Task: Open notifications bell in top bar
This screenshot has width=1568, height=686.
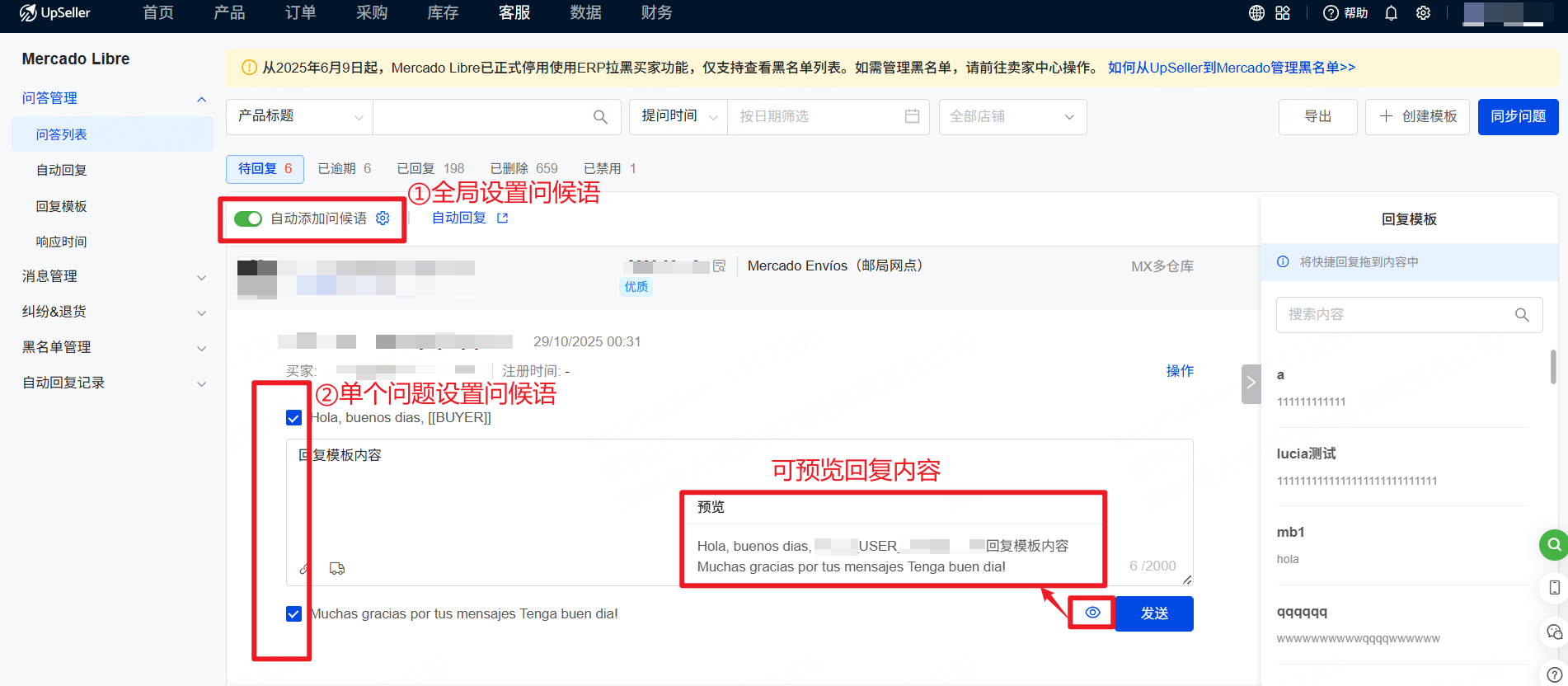Action: 1391,13
